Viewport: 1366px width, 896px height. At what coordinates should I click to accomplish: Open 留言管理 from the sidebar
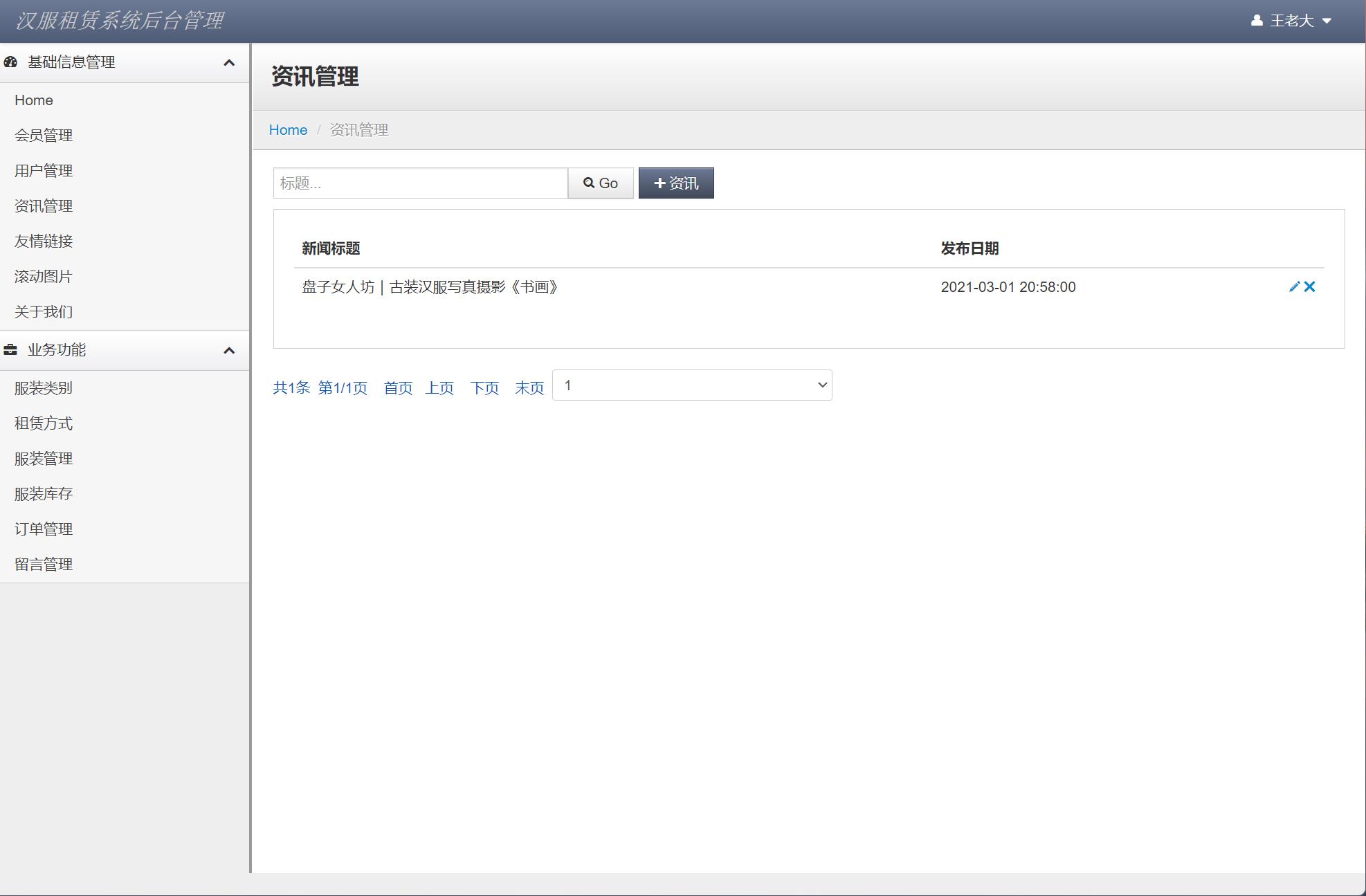click(44, 565)
